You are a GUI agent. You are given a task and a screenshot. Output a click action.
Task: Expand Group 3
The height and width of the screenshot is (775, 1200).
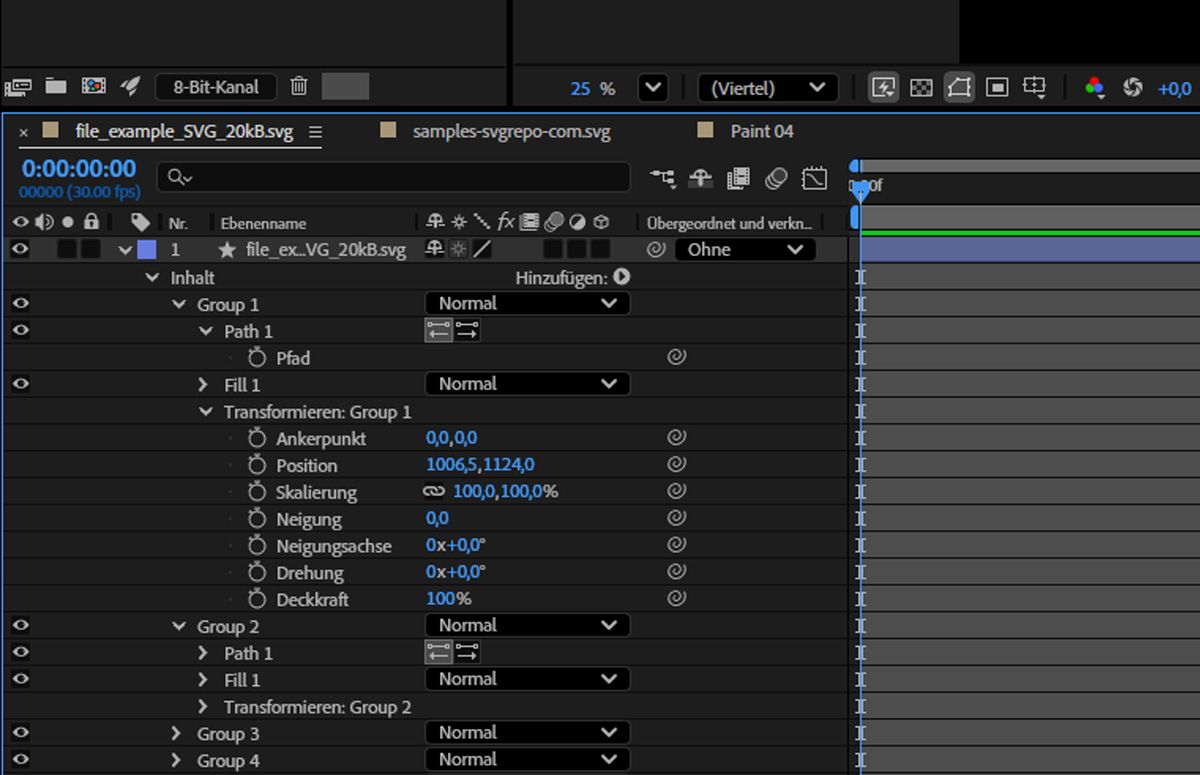177,733
